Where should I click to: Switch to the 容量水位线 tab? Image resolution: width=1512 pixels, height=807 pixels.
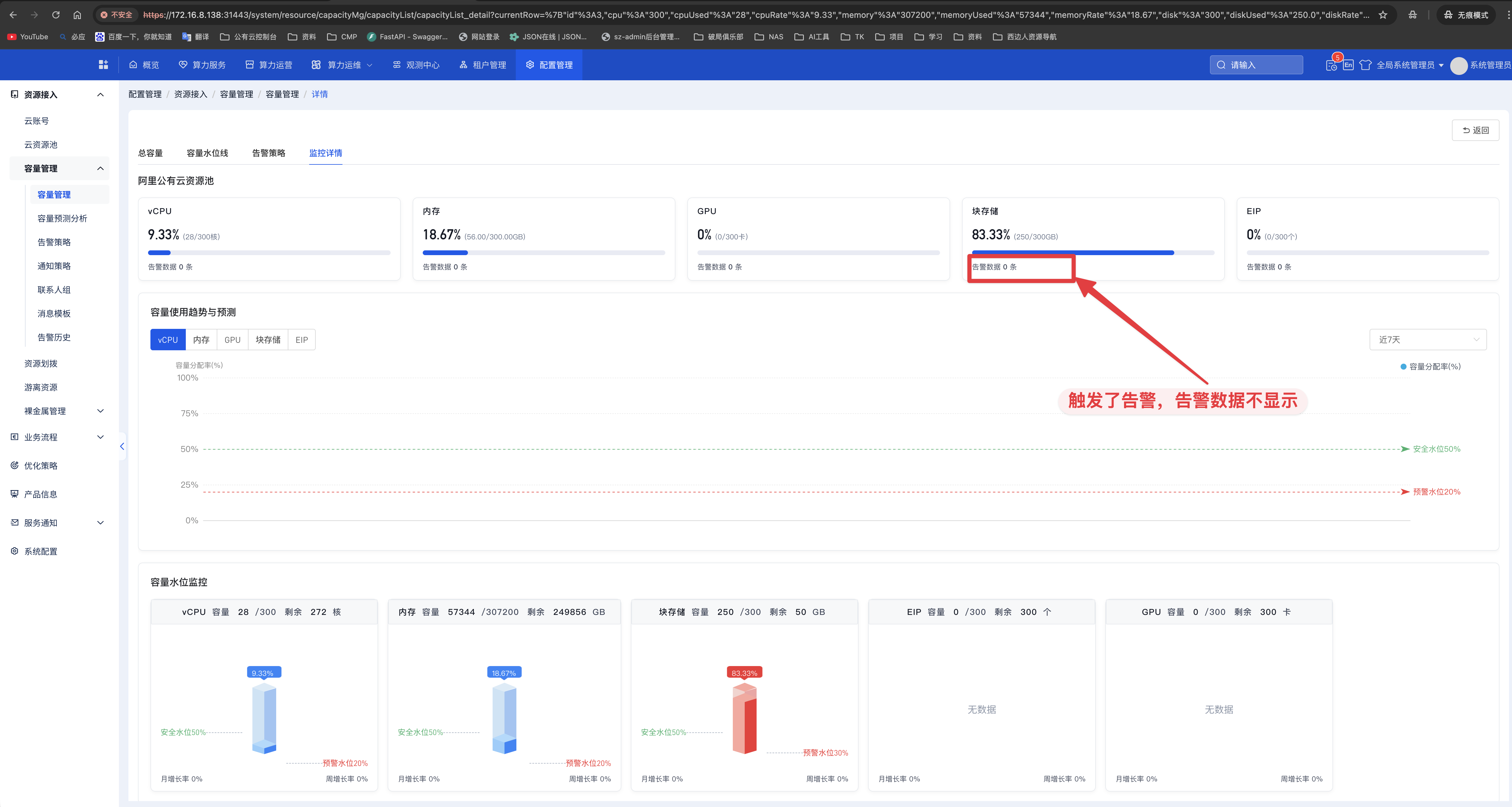point(207,153)
